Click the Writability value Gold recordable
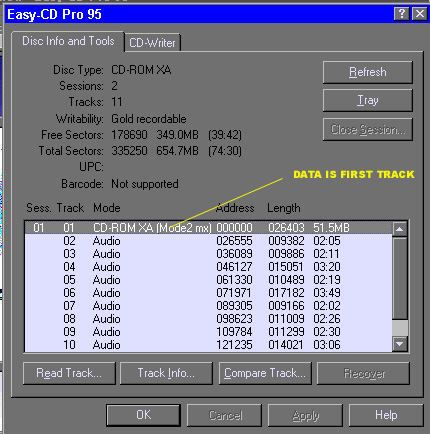The width and height of the screenshot is (430, 434). tap(149, 119)
